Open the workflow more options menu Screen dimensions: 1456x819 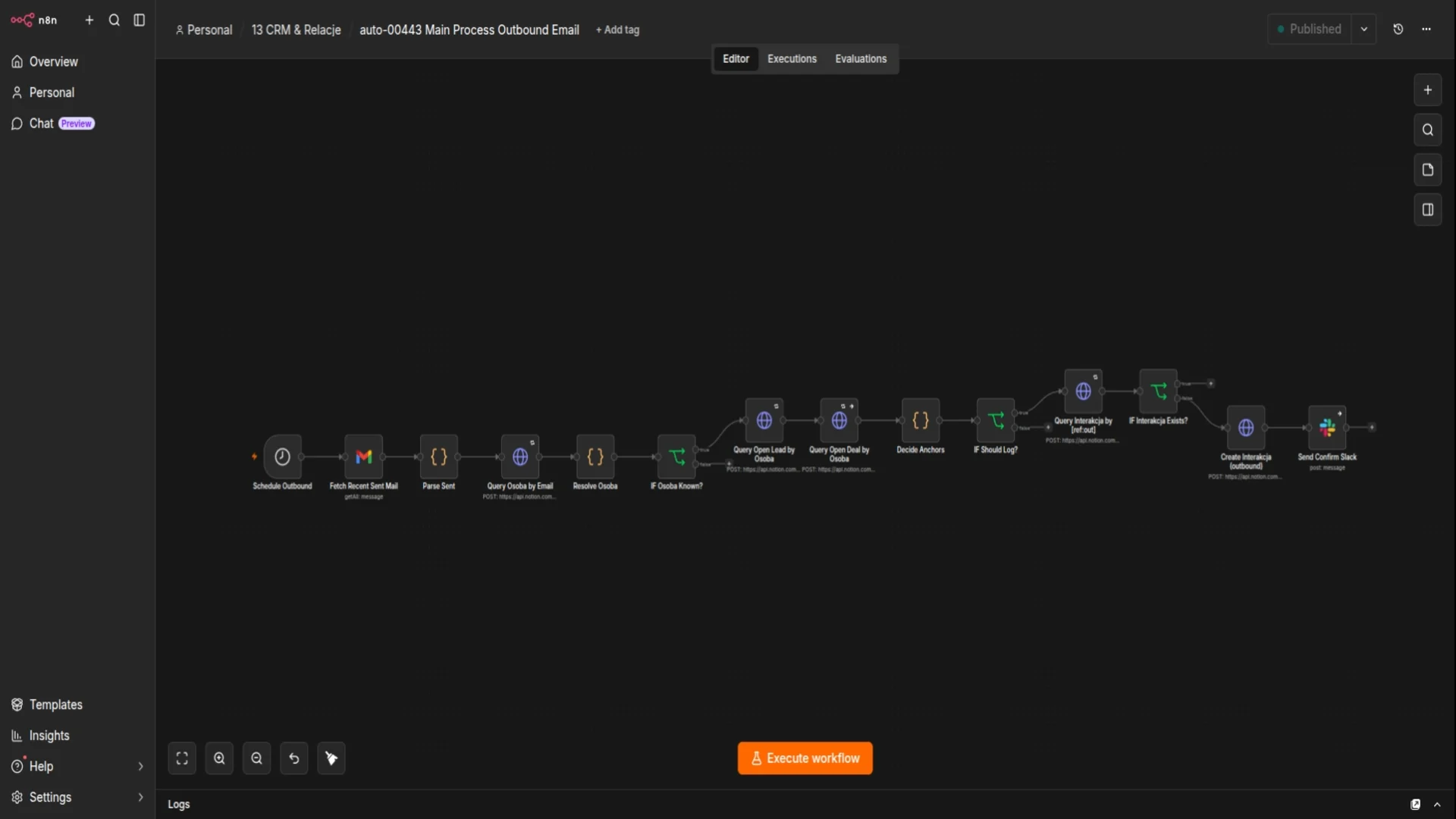[1426, 30]
